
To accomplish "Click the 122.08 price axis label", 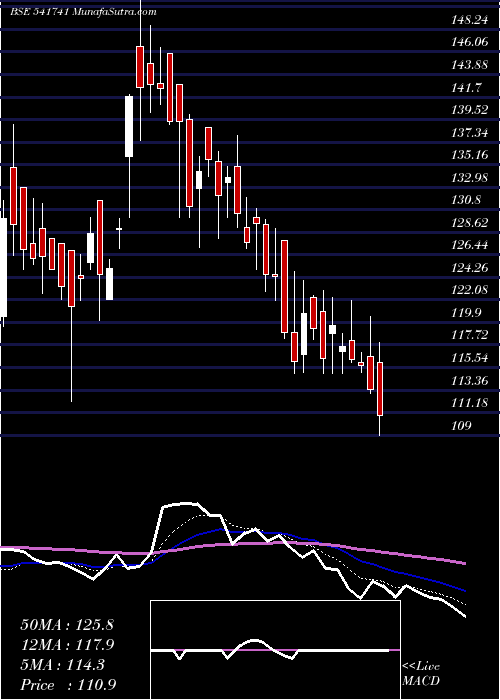I will click(x=468, y=290).
